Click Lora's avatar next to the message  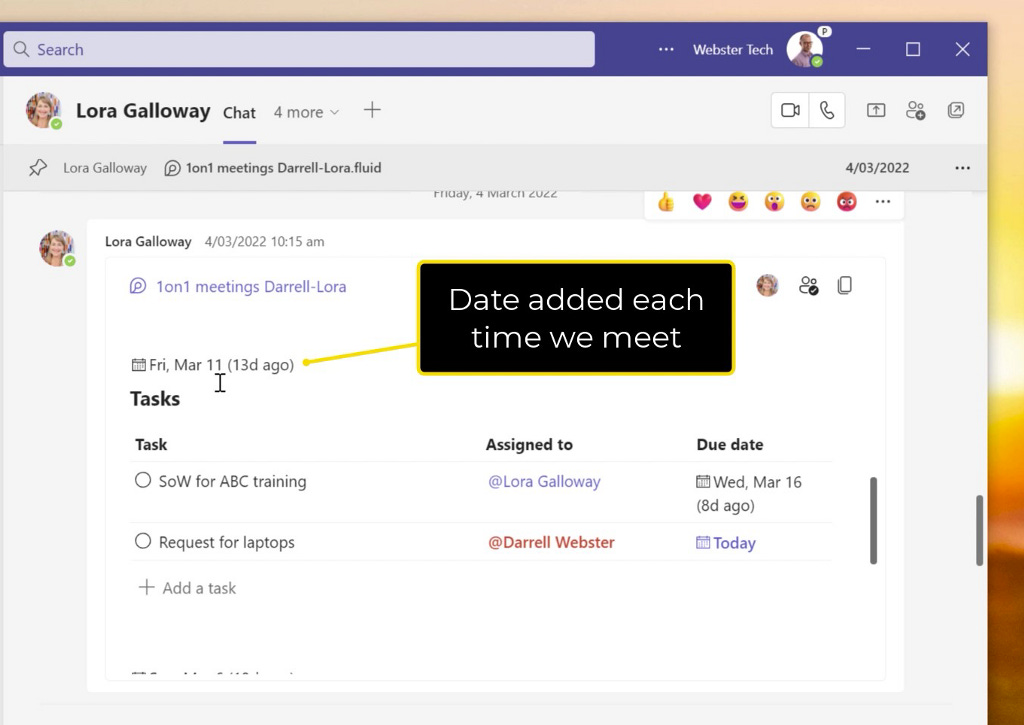57,248
